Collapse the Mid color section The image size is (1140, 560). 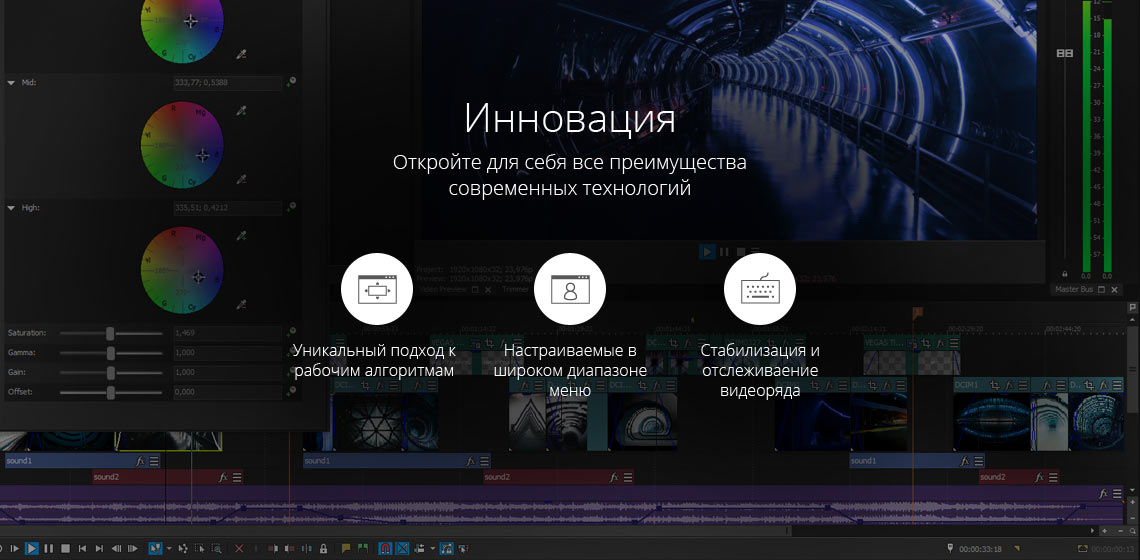pos(11,83)
